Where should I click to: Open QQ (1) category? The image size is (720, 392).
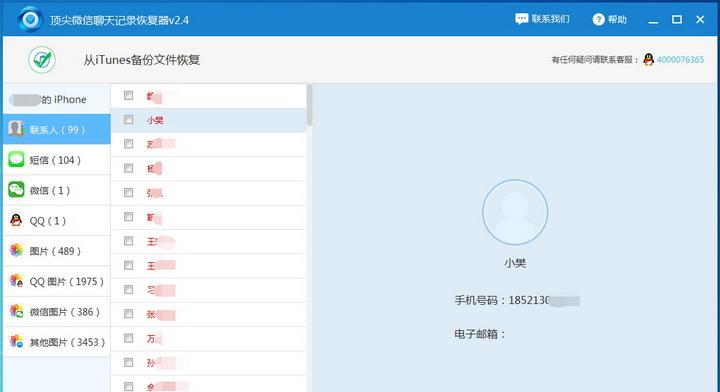tap(56, 221)
